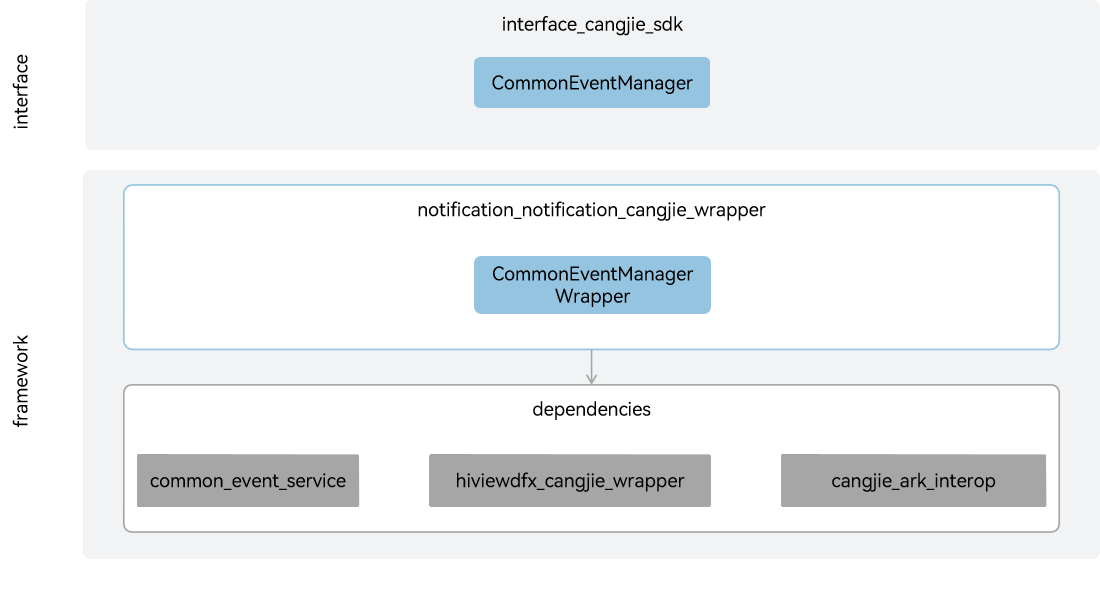Select the hiviewdfx_cangjie_wrapper block

click(570, 481)
